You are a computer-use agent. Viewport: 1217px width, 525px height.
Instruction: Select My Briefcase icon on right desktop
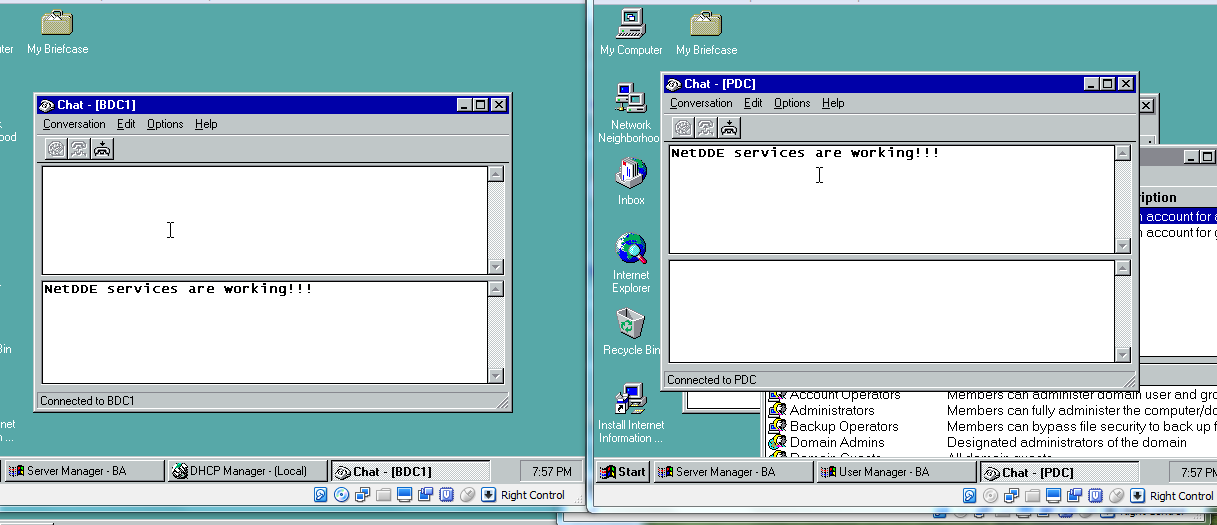(x=706, y=31)
